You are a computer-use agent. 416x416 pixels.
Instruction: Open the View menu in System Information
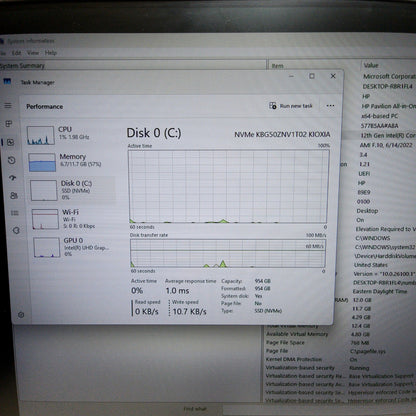pos(33,53)
